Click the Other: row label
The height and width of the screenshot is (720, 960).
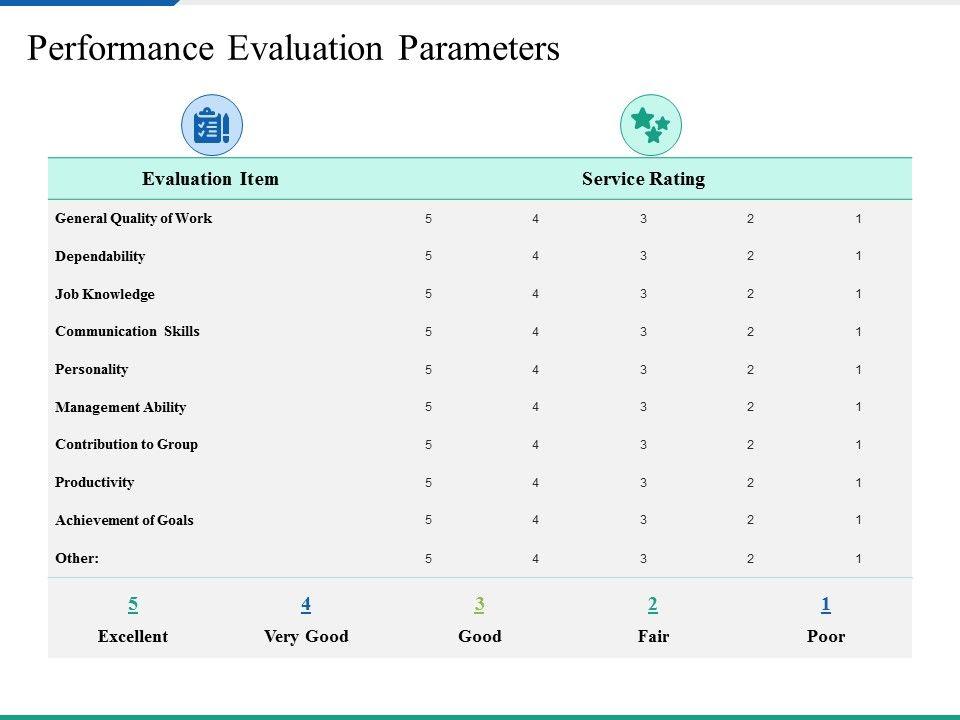click(77, 558)
